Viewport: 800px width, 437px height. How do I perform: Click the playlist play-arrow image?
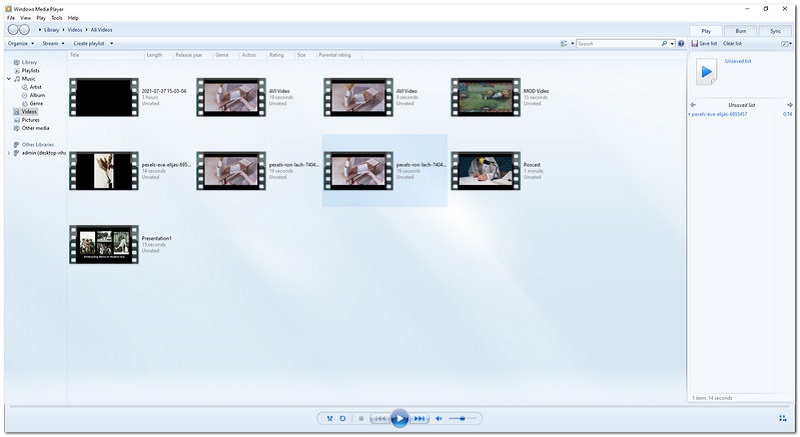[707, 72]
